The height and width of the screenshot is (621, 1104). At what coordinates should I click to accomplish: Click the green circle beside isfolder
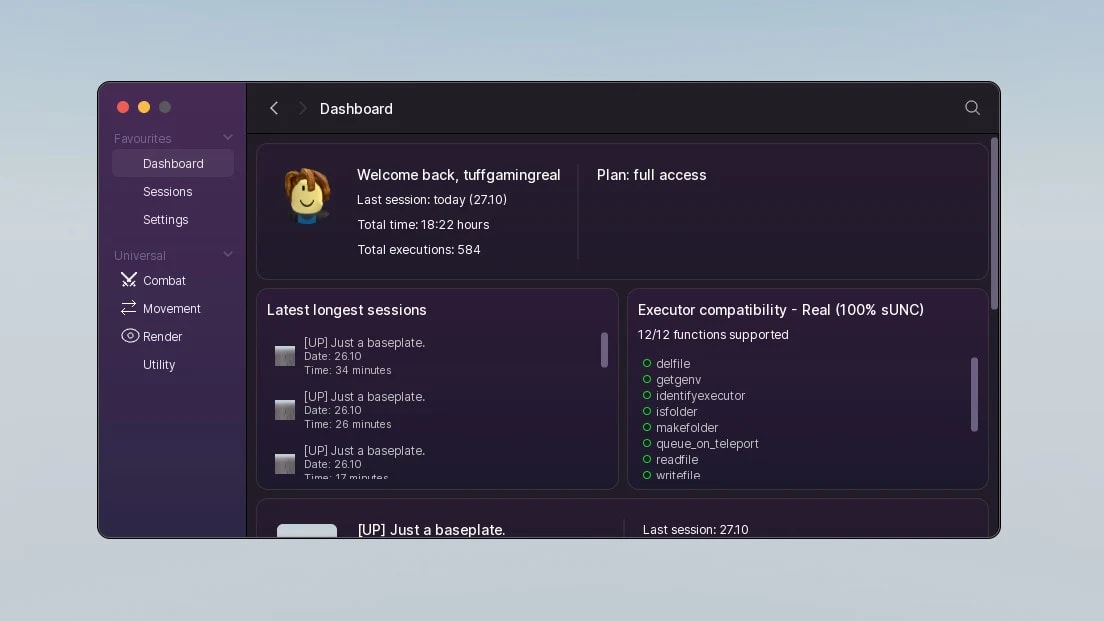point(646,411)
